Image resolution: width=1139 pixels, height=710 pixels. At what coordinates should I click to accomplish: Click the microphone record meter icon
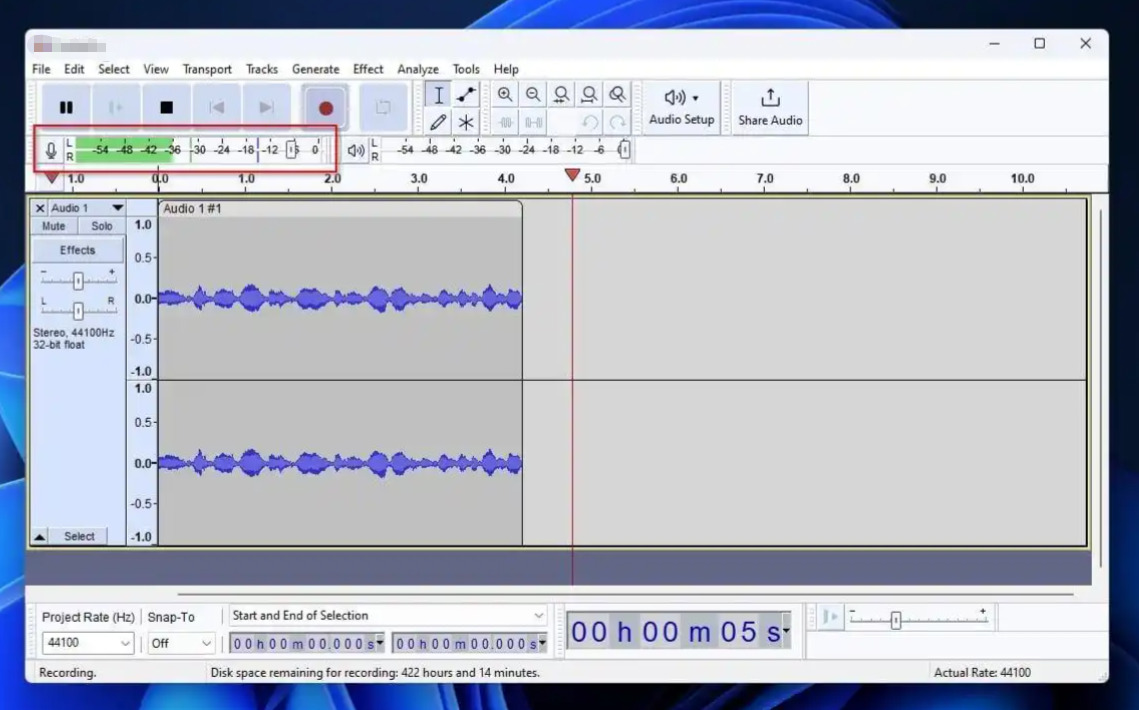pyautogui.click(x=51, y=150)
